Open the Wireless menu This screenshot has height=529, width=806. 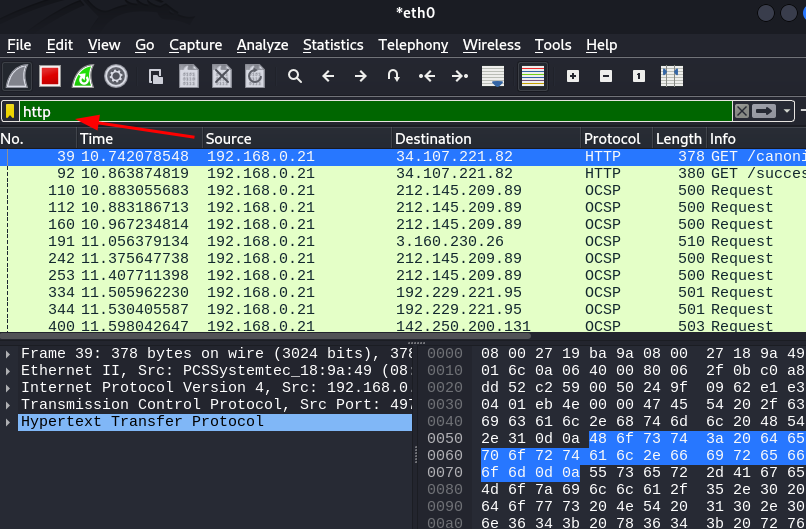[491, 45]
